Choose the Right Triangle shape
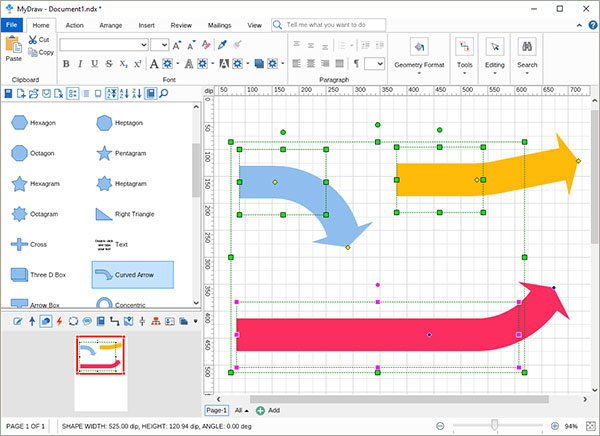 click(x=104, y=214)
